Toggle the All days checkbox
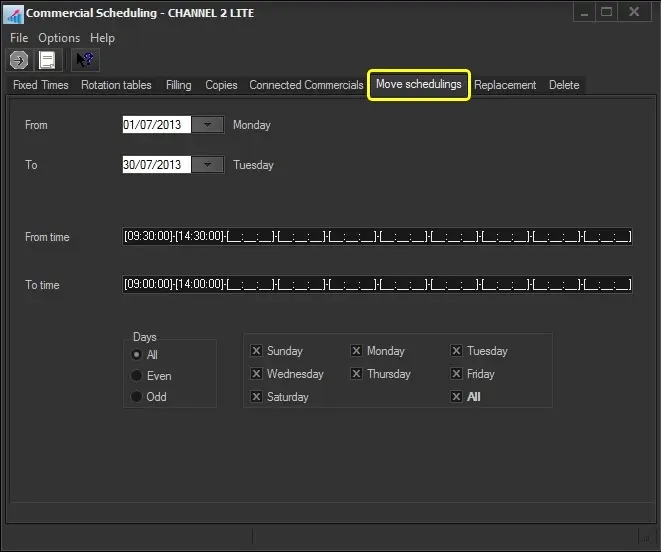The height and width of the screenshot is (552, 661). 456,397
